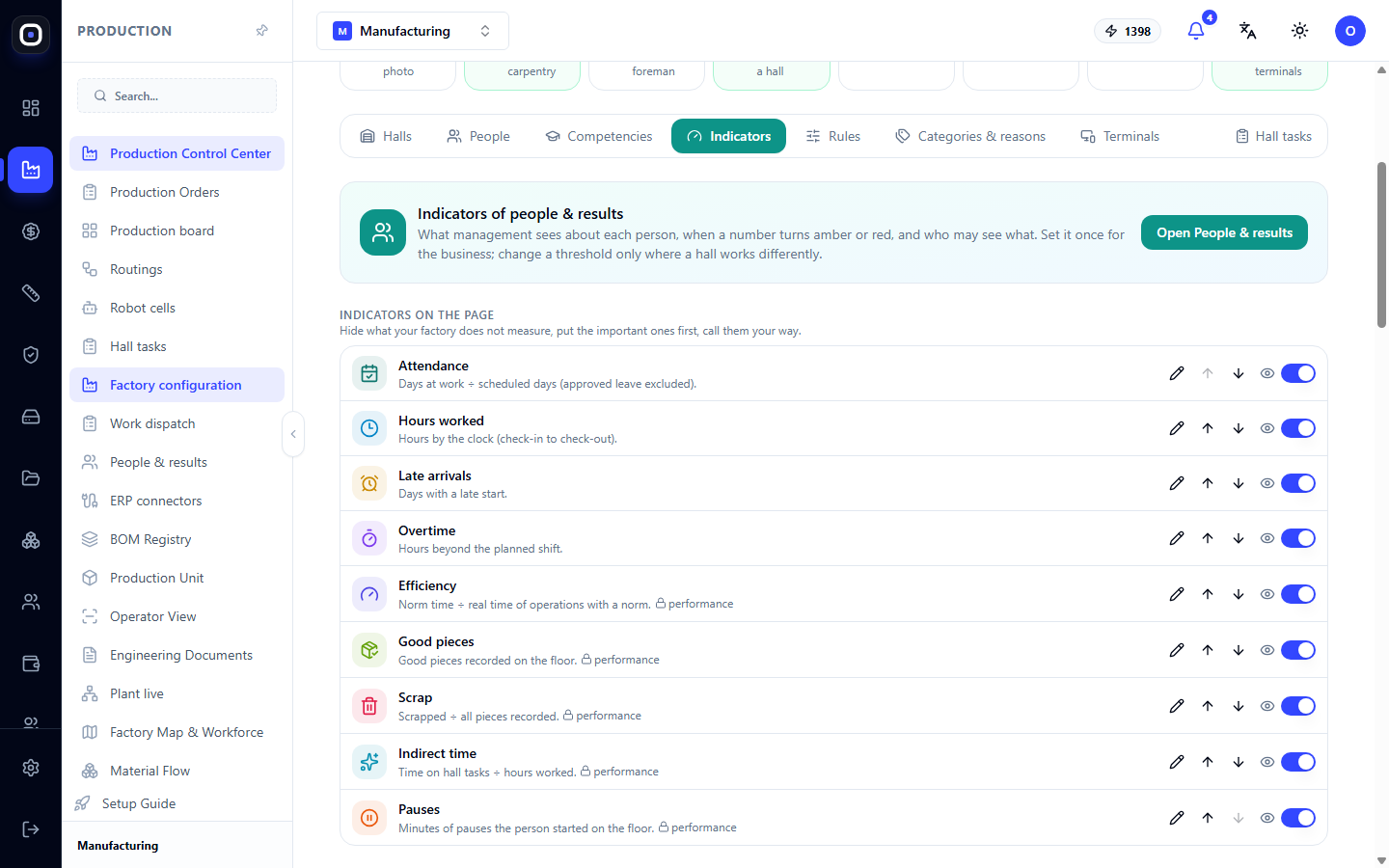The height and width of the screenshot is (868, 1389).
Task: Click the logout icon in left rail
Action: point(31,829)
